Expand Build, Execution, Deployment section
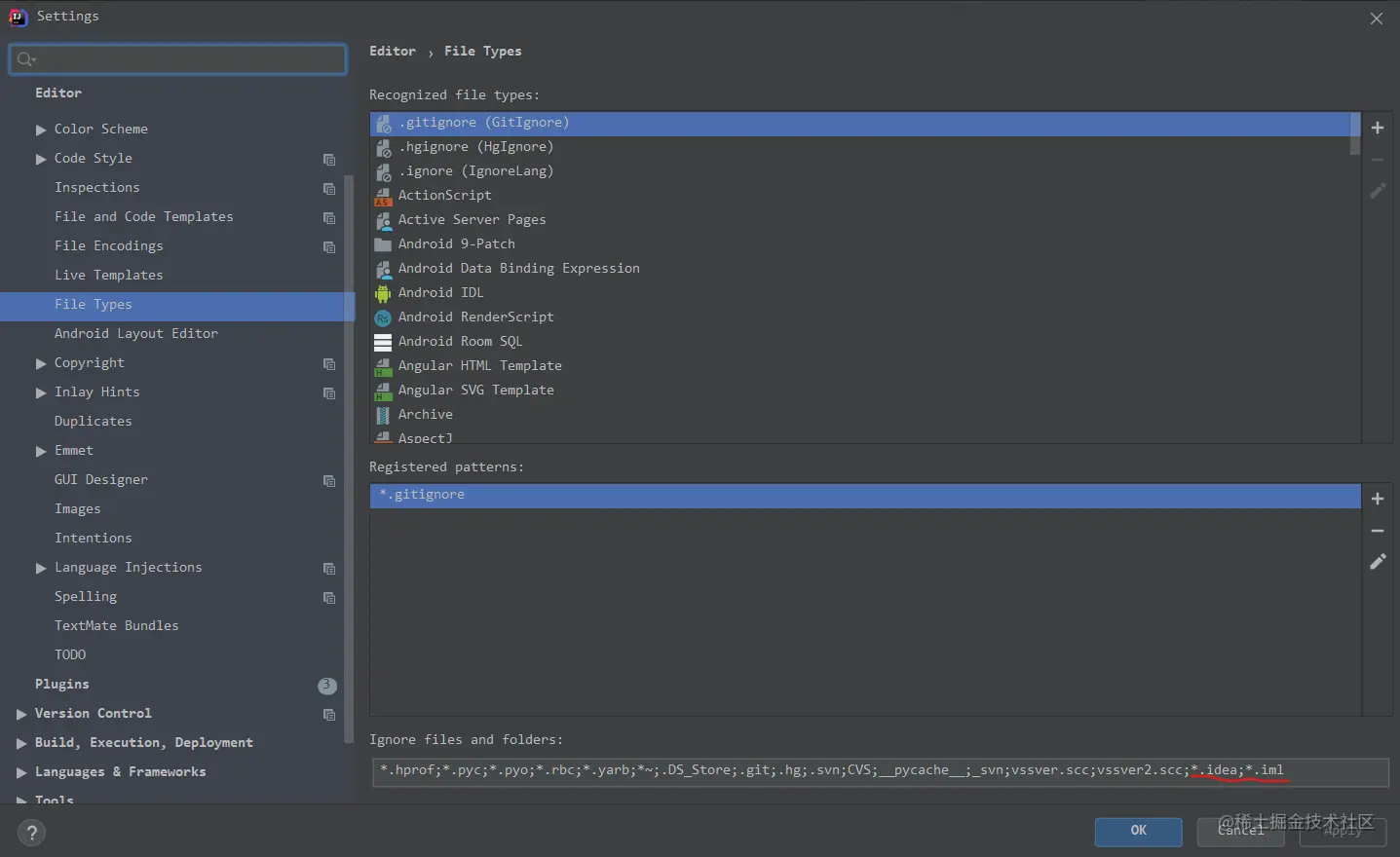 [21, 743]
